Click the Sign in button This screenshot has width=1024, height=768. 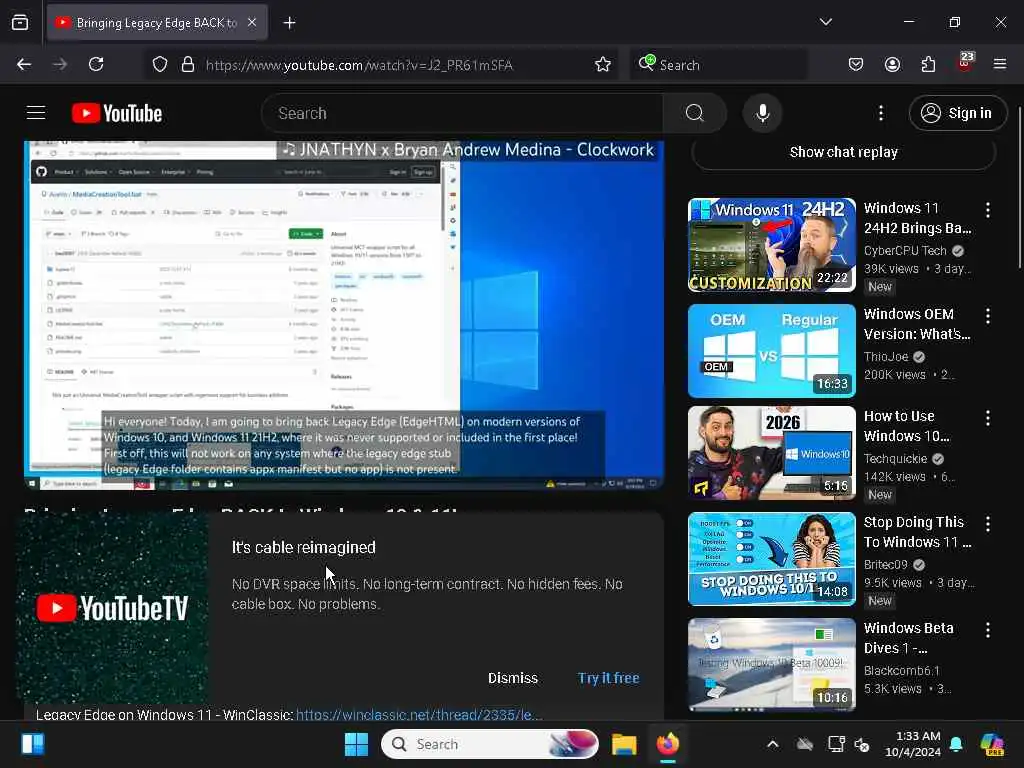point(957,113)
